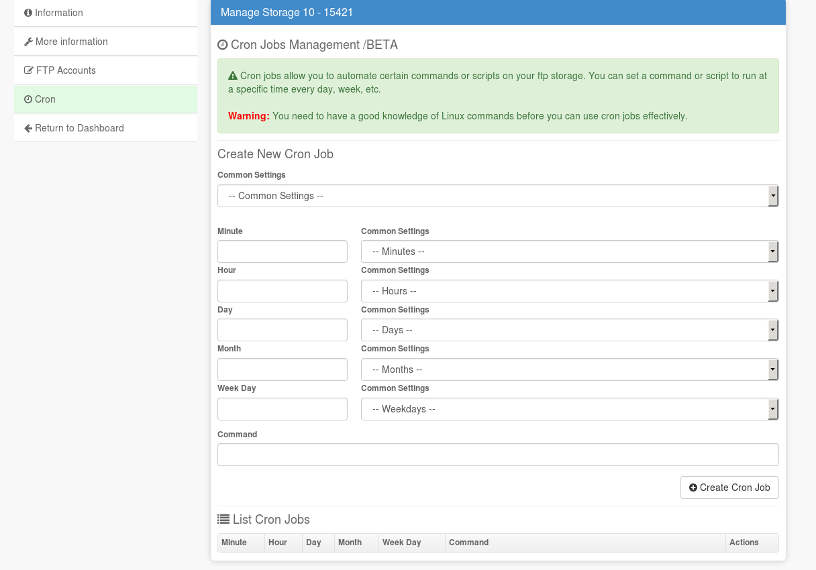Screen dimensions: 816x570
Task: Click the clock icon by Cron Jobs Management heading
Action: [222, 45]
